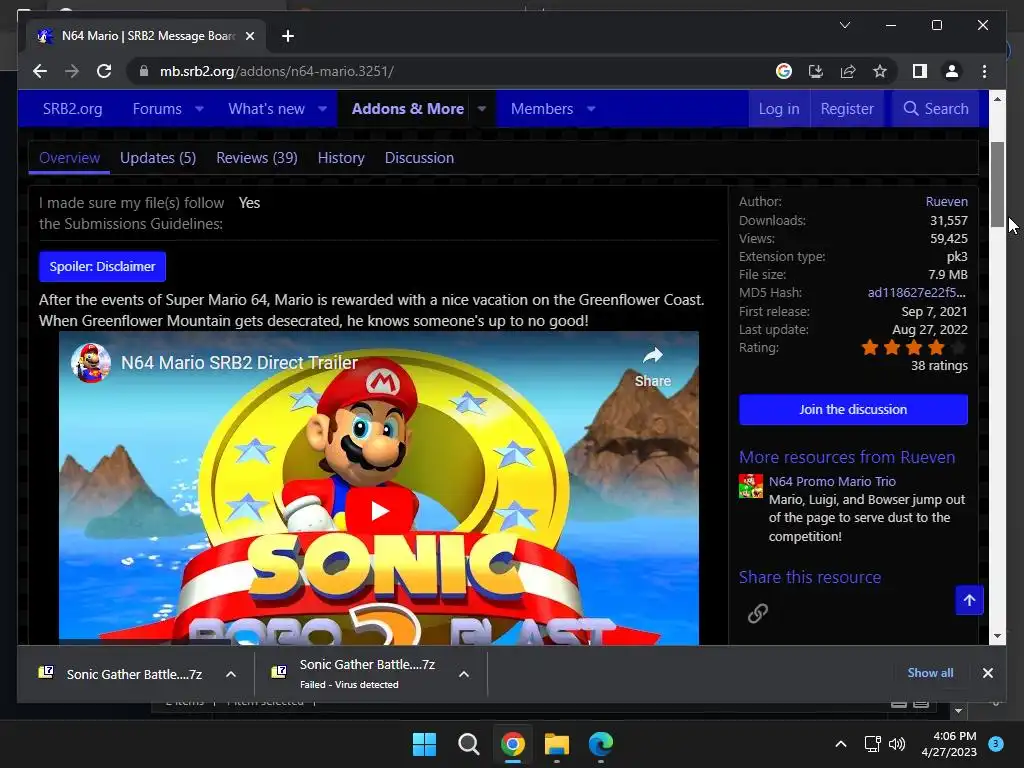Toggle the Spoiler: Disclaimer section
The width and height of the screenshot is (1024, 768).
pyautogui.click(x=103, y=266)
